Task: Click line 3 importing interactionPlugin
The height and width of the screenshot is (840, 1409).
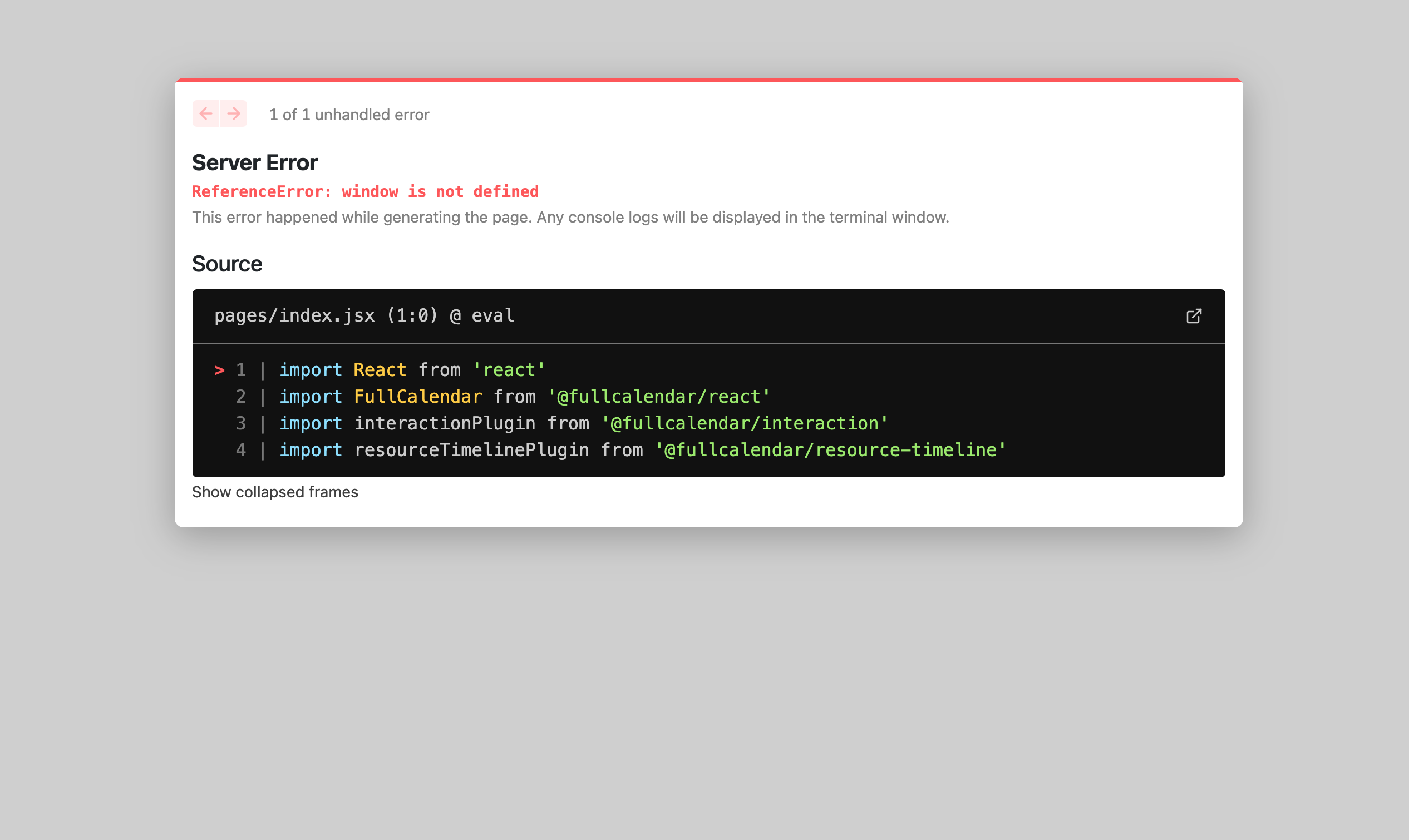Action: point(583,423)
